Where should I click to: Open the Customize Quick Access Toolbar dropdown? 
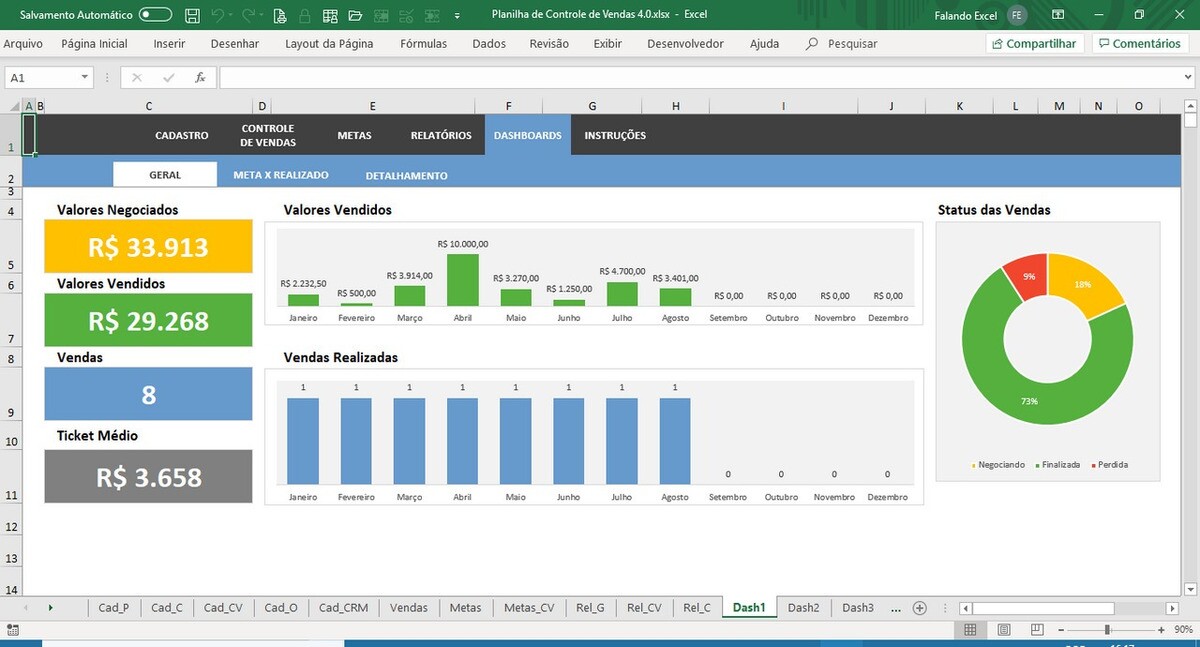point(457,15)
